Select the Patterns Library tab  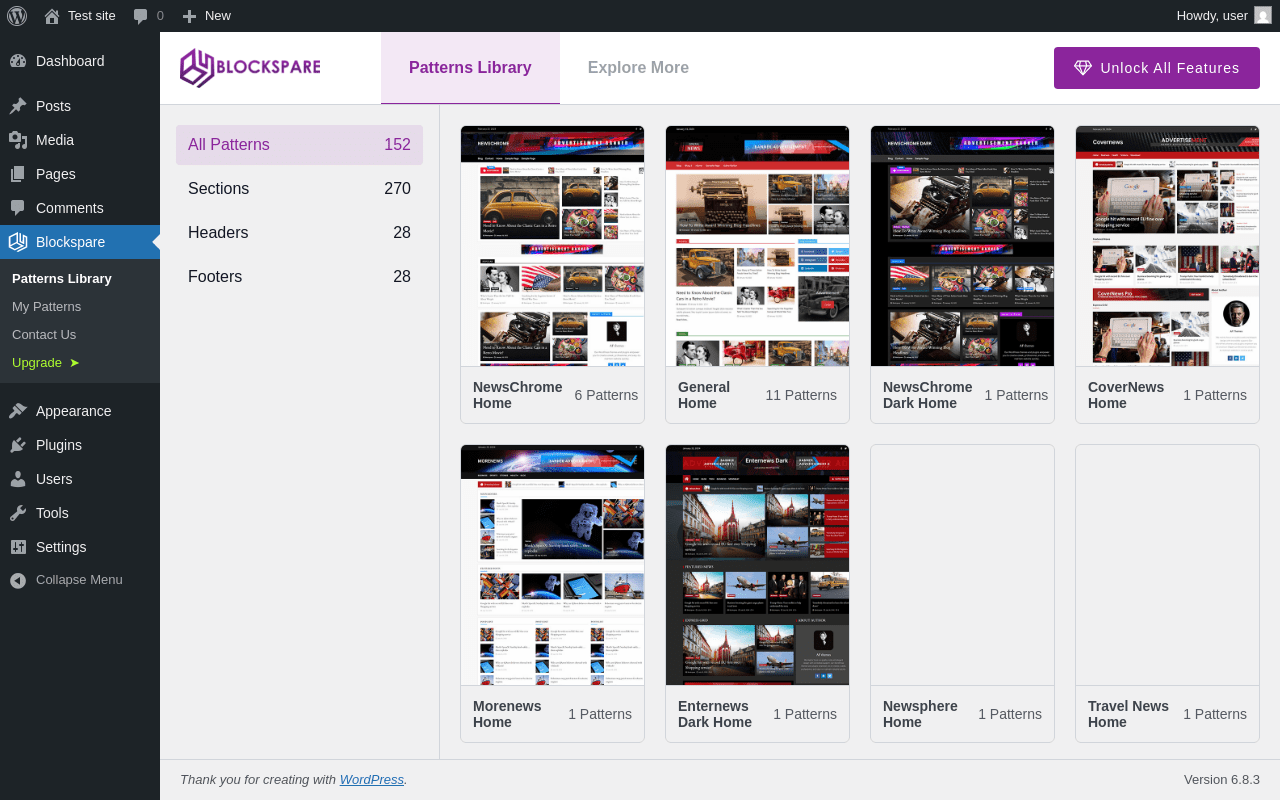[x=470, y=68]
